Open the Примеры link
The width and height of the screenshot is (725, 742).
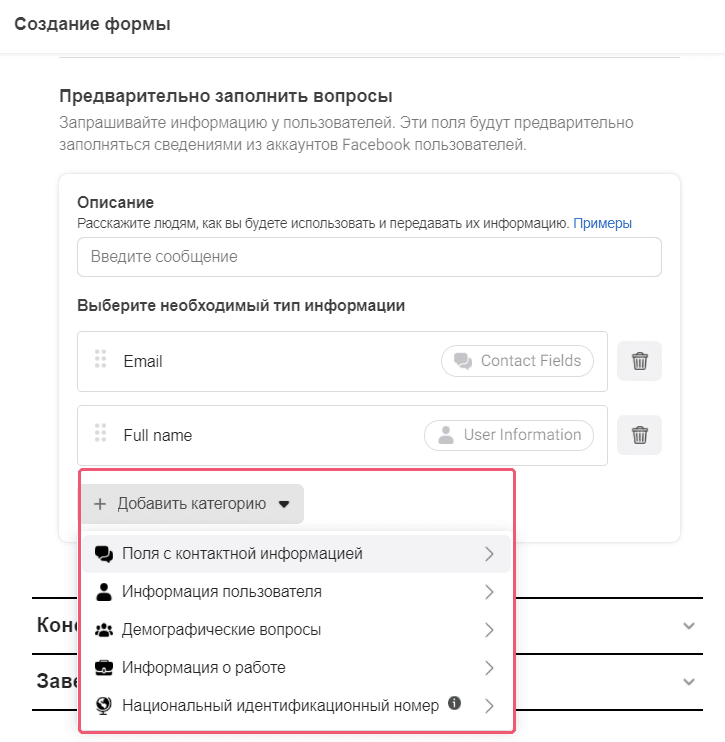tap(602, 223)
